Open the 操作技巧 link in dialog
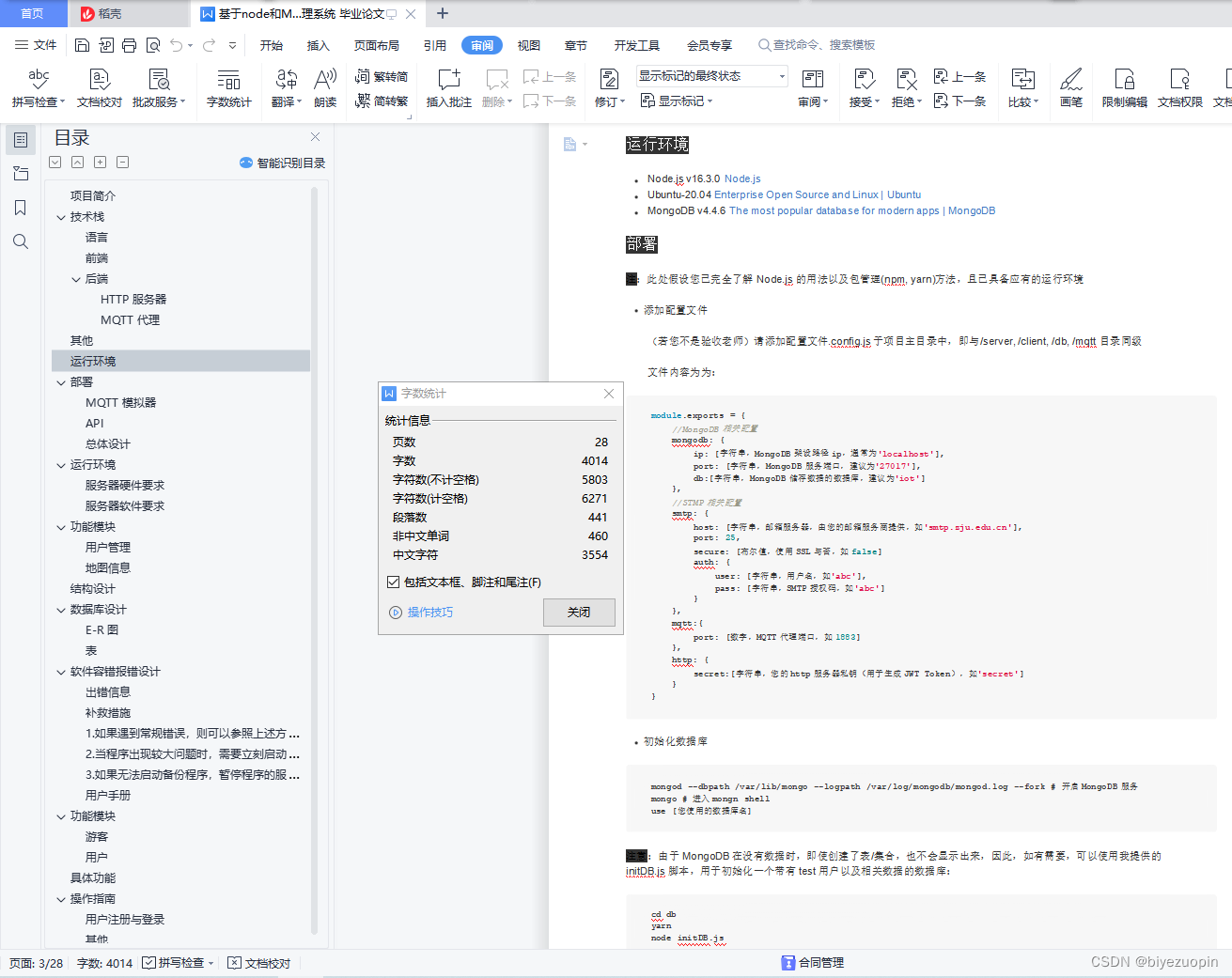The height and width of the screenshot is (978, 1232). [422, 613]
